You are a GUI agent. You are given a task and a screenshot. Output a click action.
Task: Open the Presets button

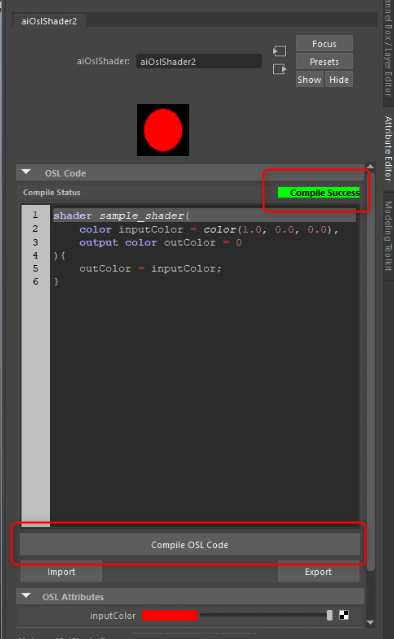tap(324, 62)
